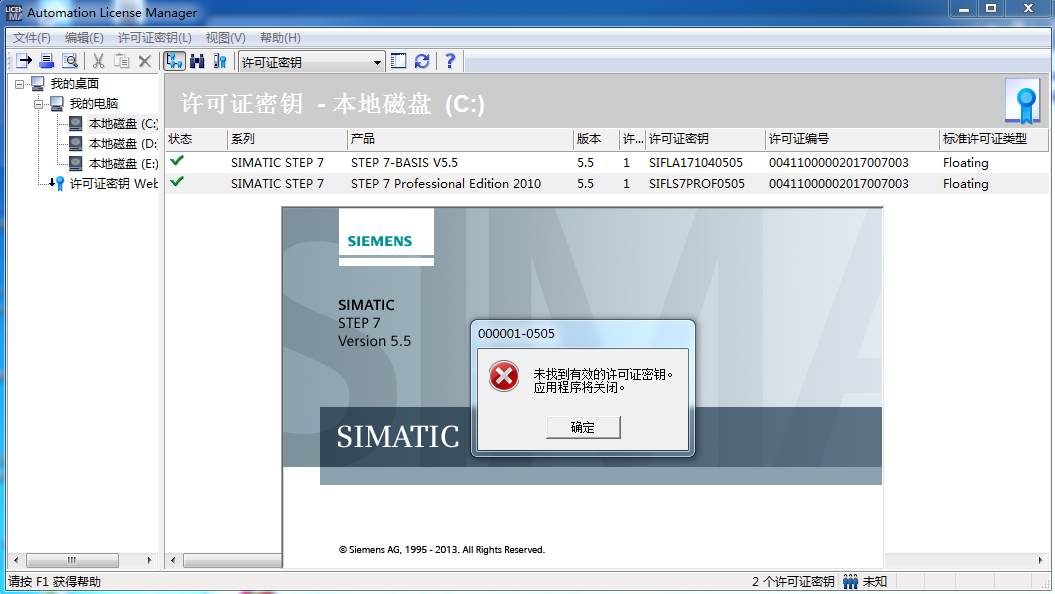Open the 文件(F) menu
1055x594 pixels.
pos(31,38)
